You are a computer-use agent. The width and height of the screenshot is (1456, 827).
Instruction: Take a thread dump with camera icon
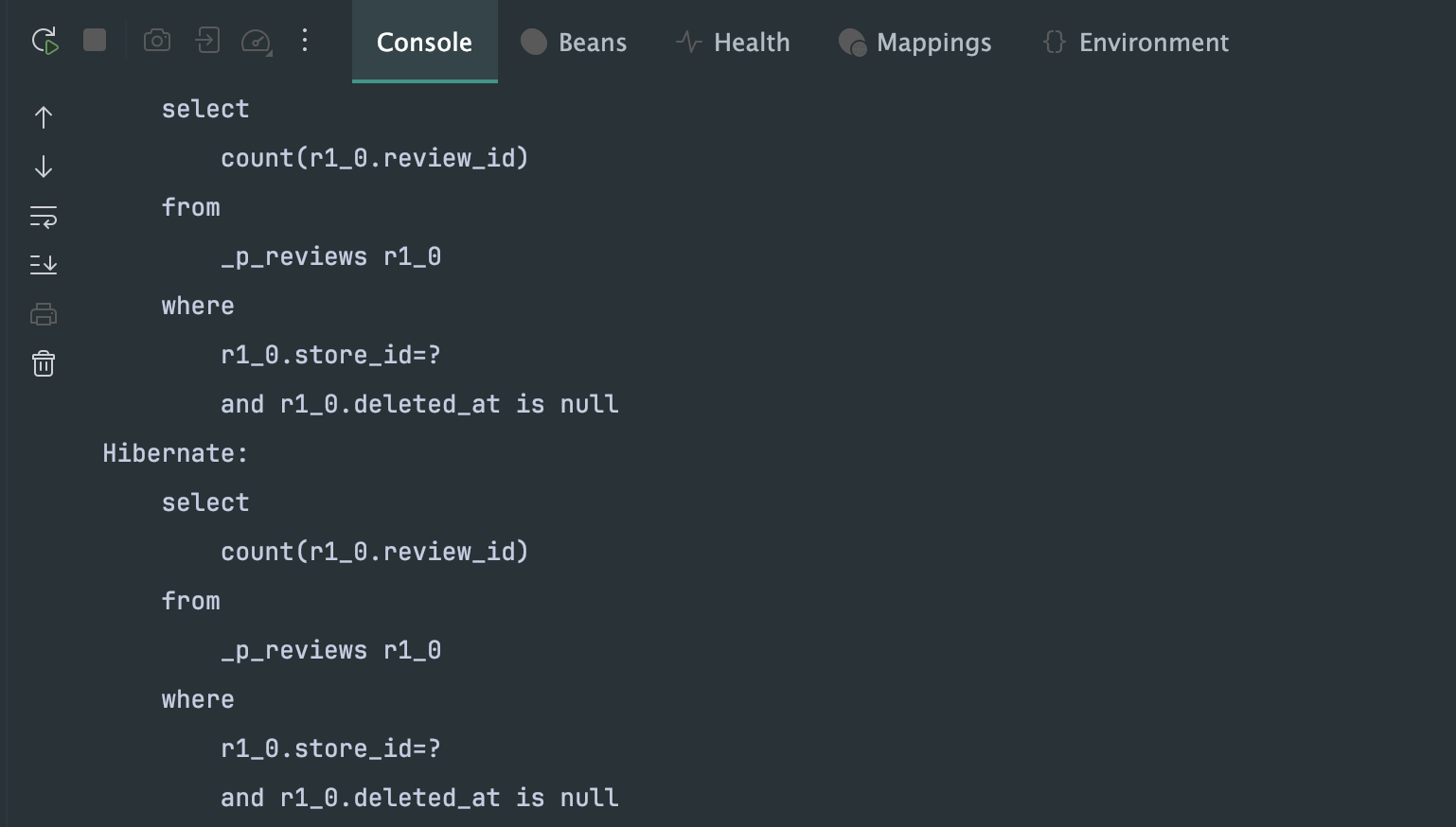(157, 40)
